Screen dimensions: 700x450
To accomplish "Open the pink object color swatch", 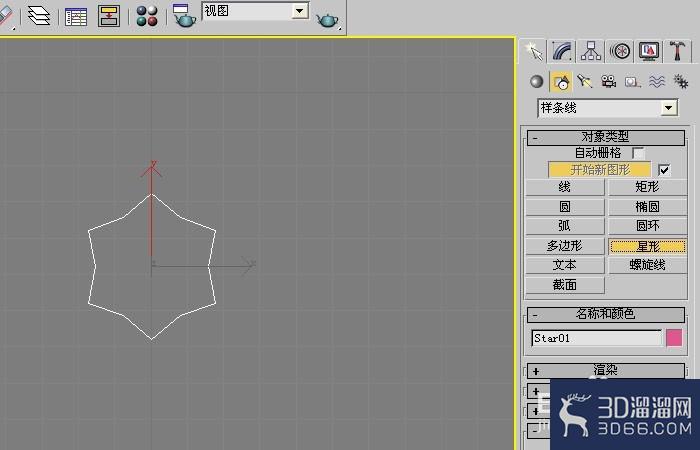I will pyautogui.click(x=674, y=338).
